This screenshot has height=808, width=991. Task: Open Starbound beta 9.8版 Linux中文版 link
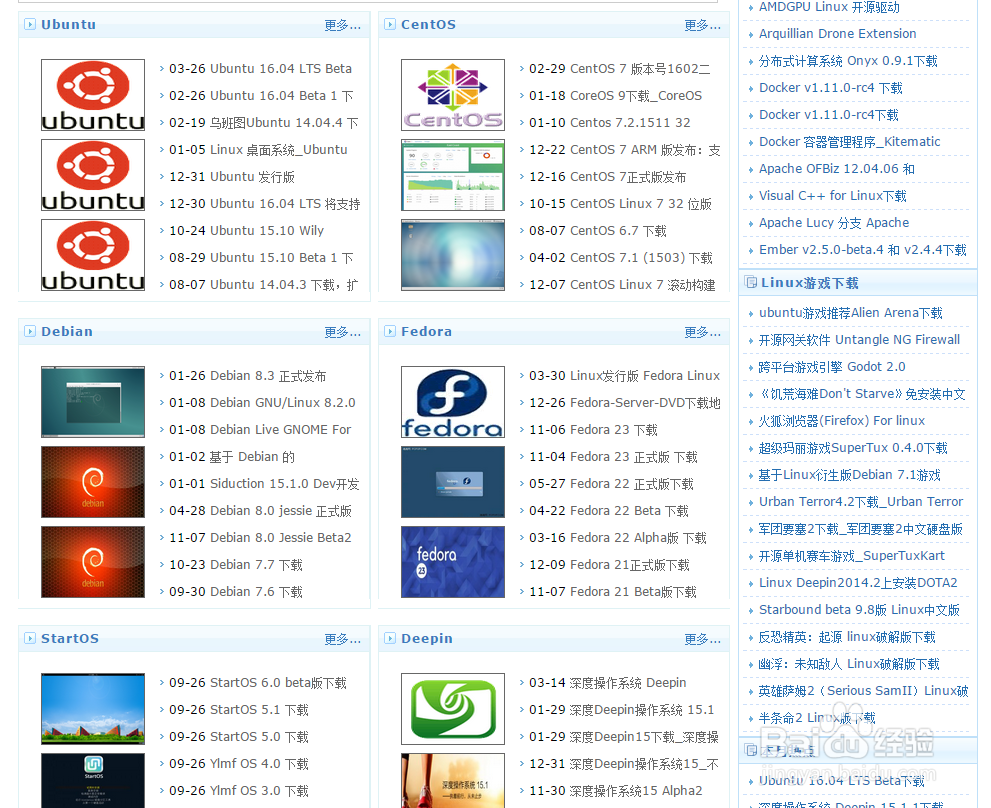coord(860,610)
